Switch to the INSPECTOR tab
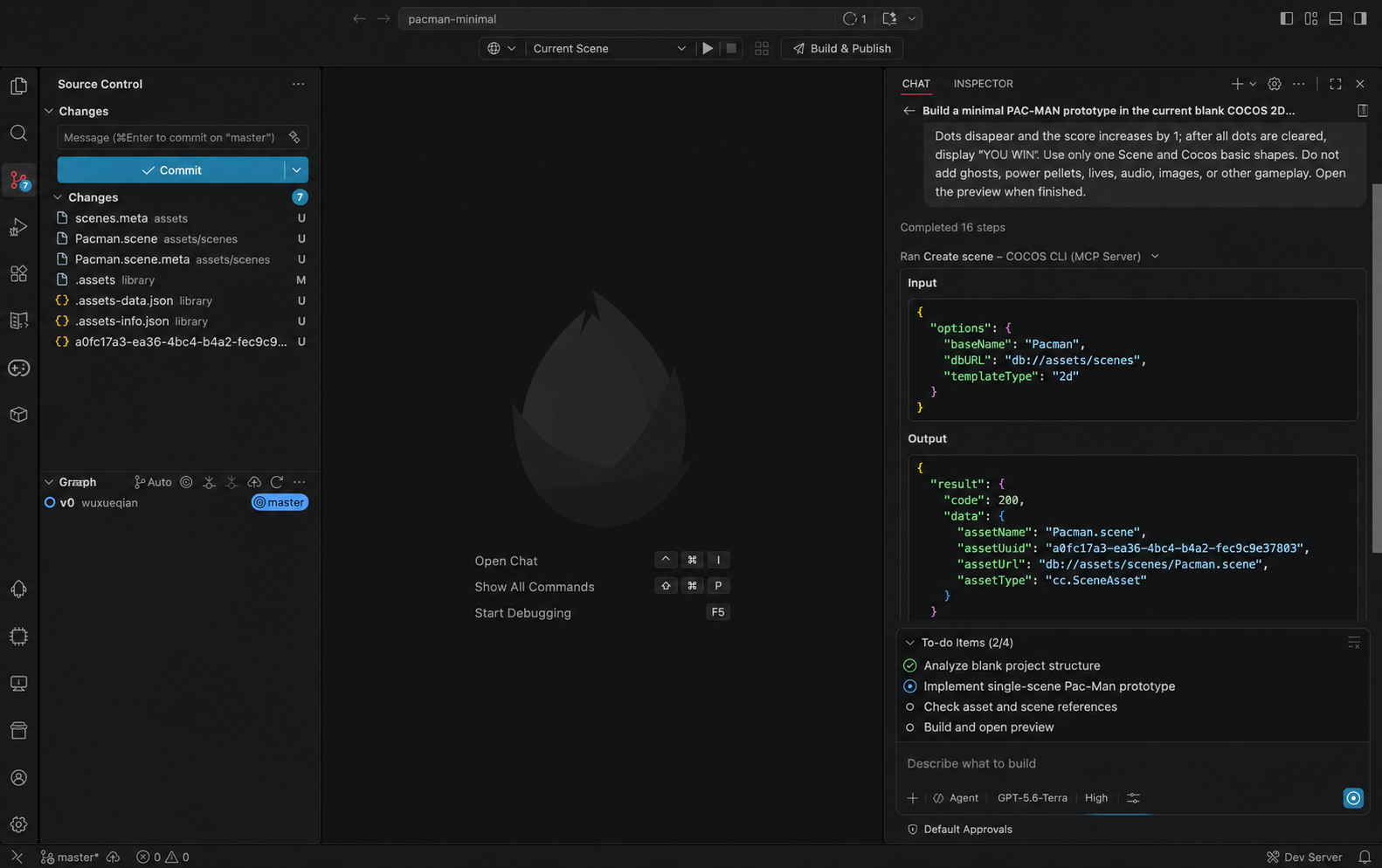The height and width of the screenshot is (868, 1382). pyautogui.click(x=983, y=84)
